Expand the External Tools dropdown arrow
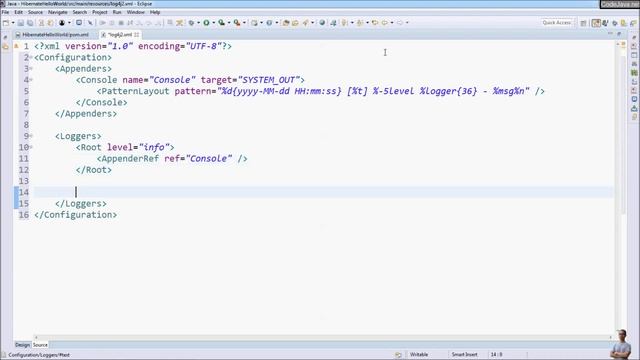The image size is (640, 360). [244, 23]
